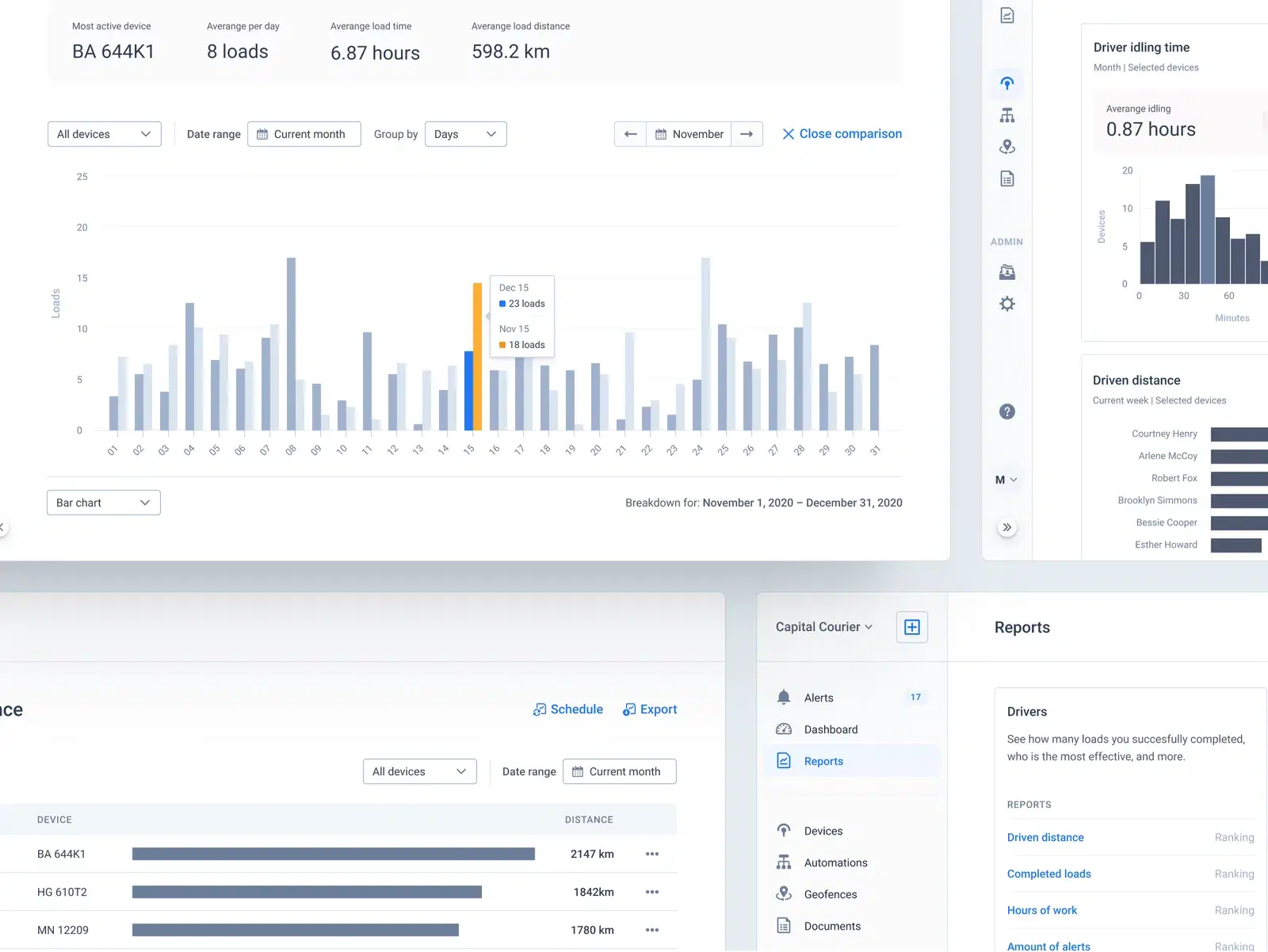
Task: Click the DEVICE column header
Action: click(55, 820)
